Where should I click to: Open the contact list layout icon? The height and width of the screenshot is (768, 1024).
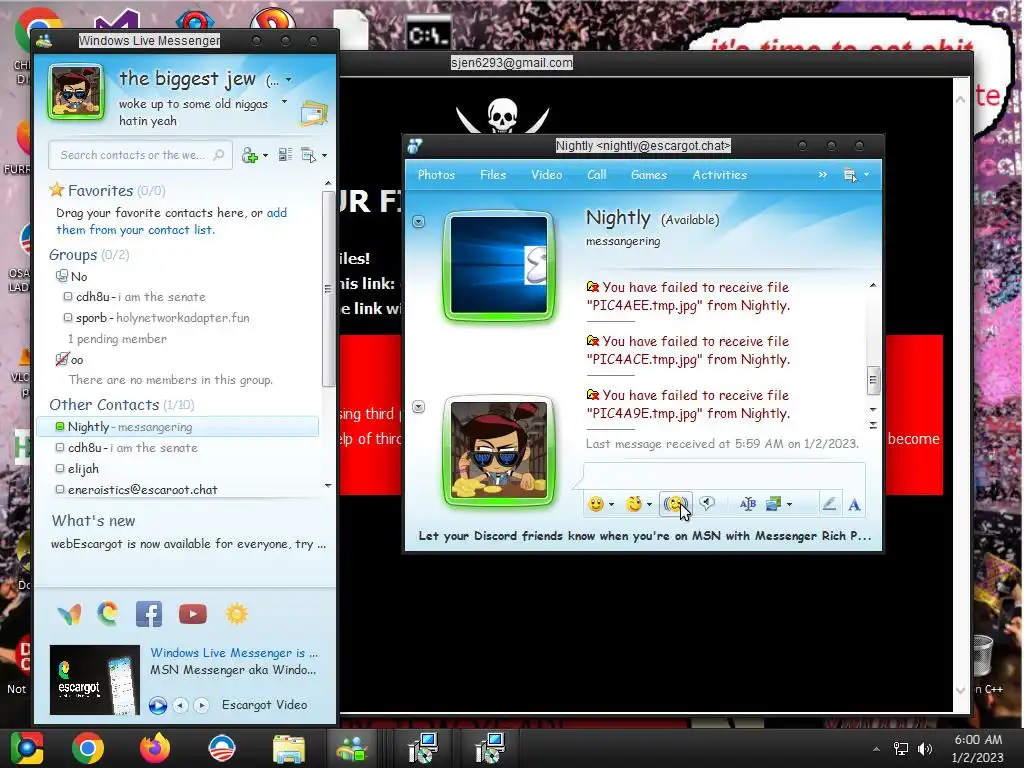click(x=285, y=155)
